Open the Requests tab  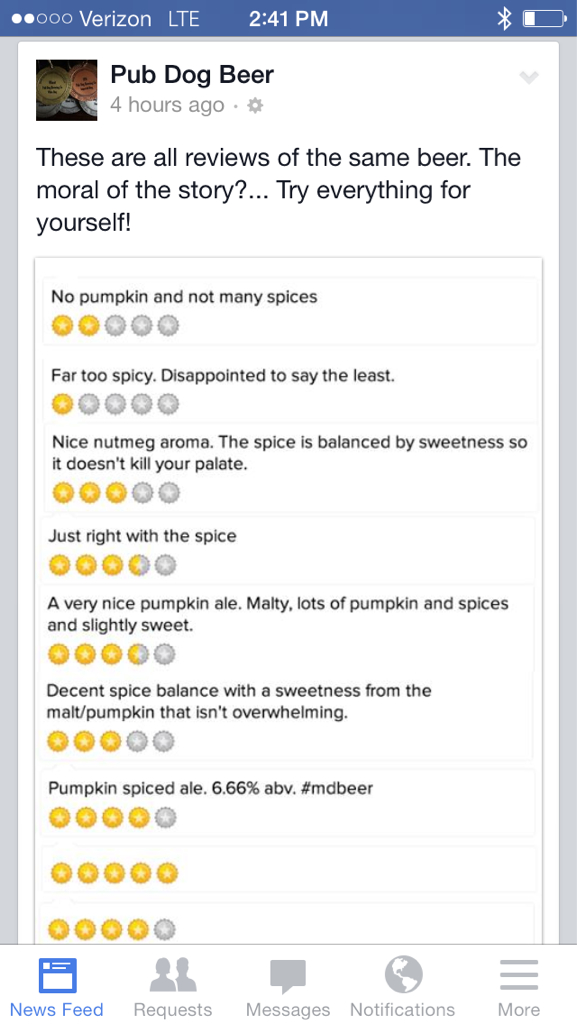172,986
